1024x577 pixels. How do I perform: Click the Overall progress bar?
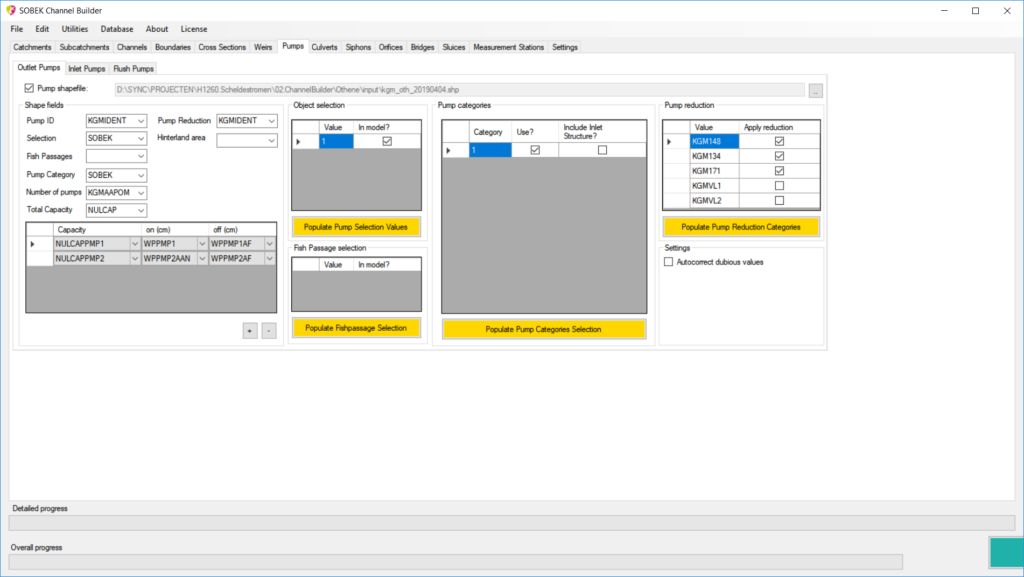(x=455, y=562)
